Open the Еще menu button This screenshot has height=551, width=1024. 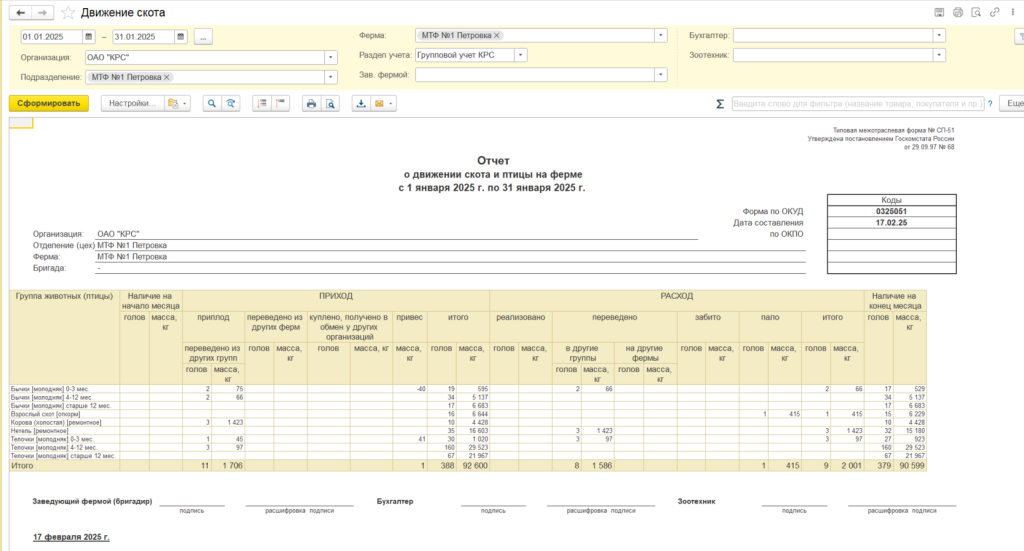(x=1014, y=104)
